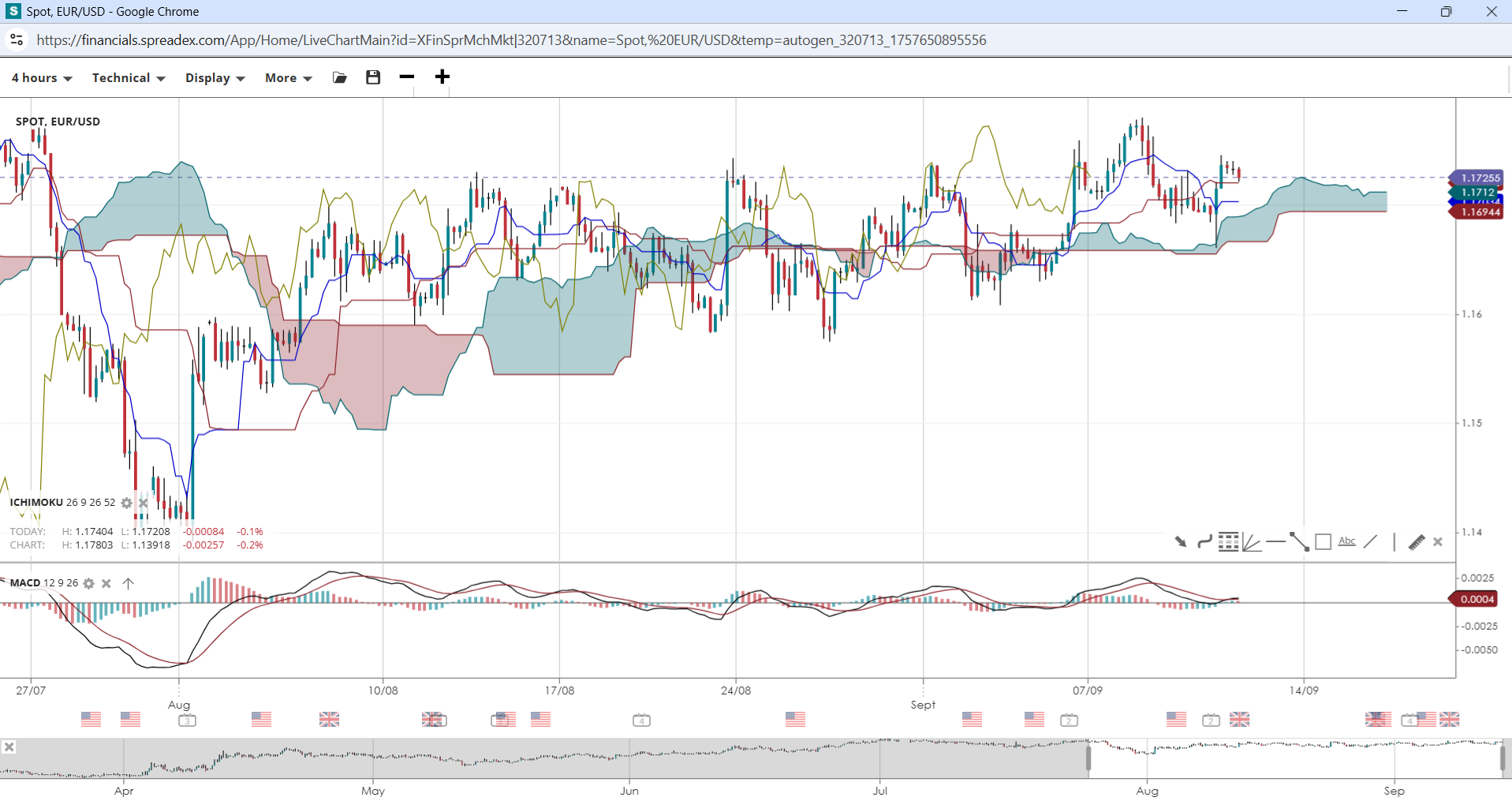Select the Fibonacci retracement tool
Image resolution: width=1512 pixels, height=801 pixels.
(1228, 541)
